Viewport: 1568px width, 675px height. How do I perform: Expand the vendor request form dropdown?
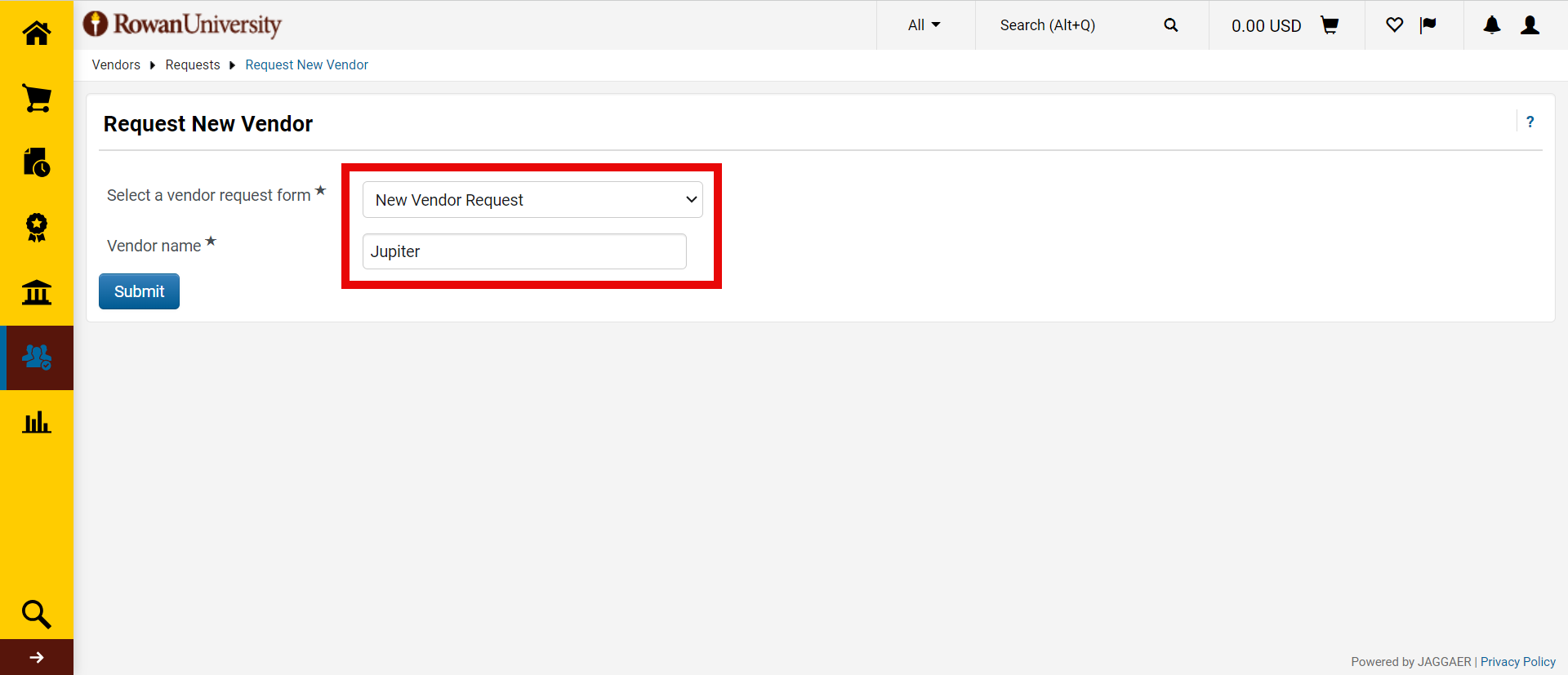point(532,200)
